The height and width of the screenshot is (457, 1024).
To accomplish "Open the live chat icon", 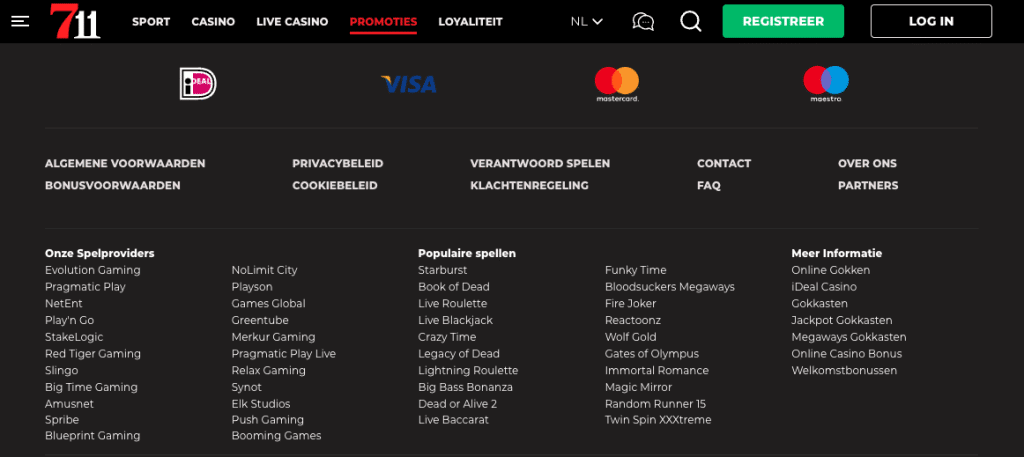I will click(x=643, y=22).
